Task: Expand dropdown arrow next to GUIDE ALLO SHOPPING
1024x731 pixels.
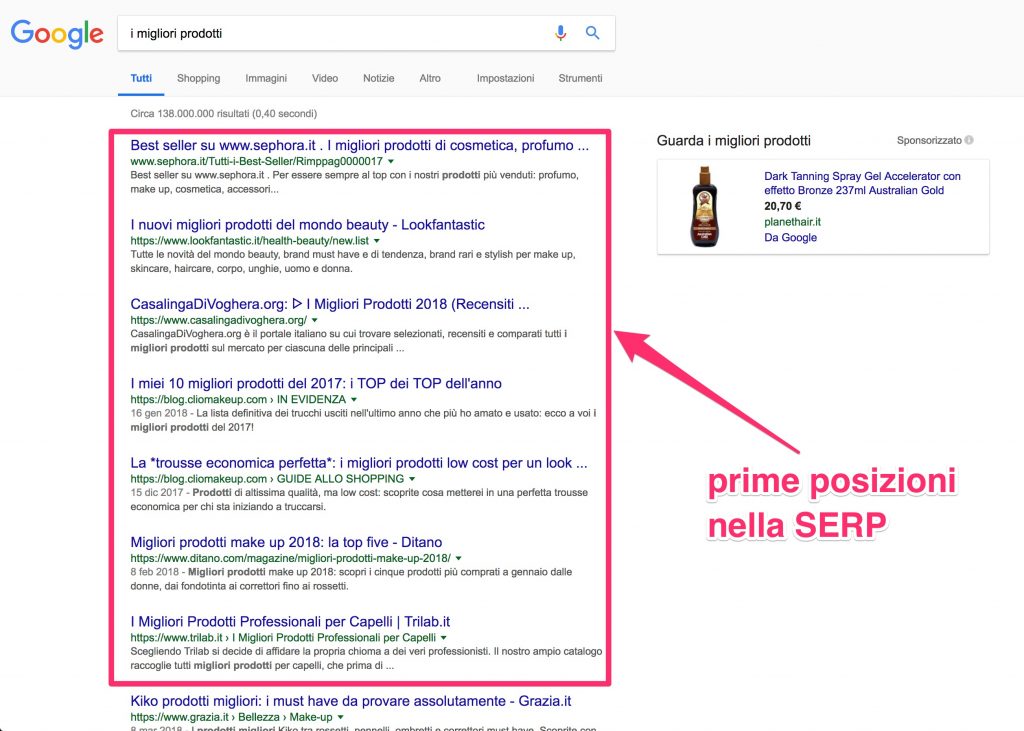Action: [412, 479]
